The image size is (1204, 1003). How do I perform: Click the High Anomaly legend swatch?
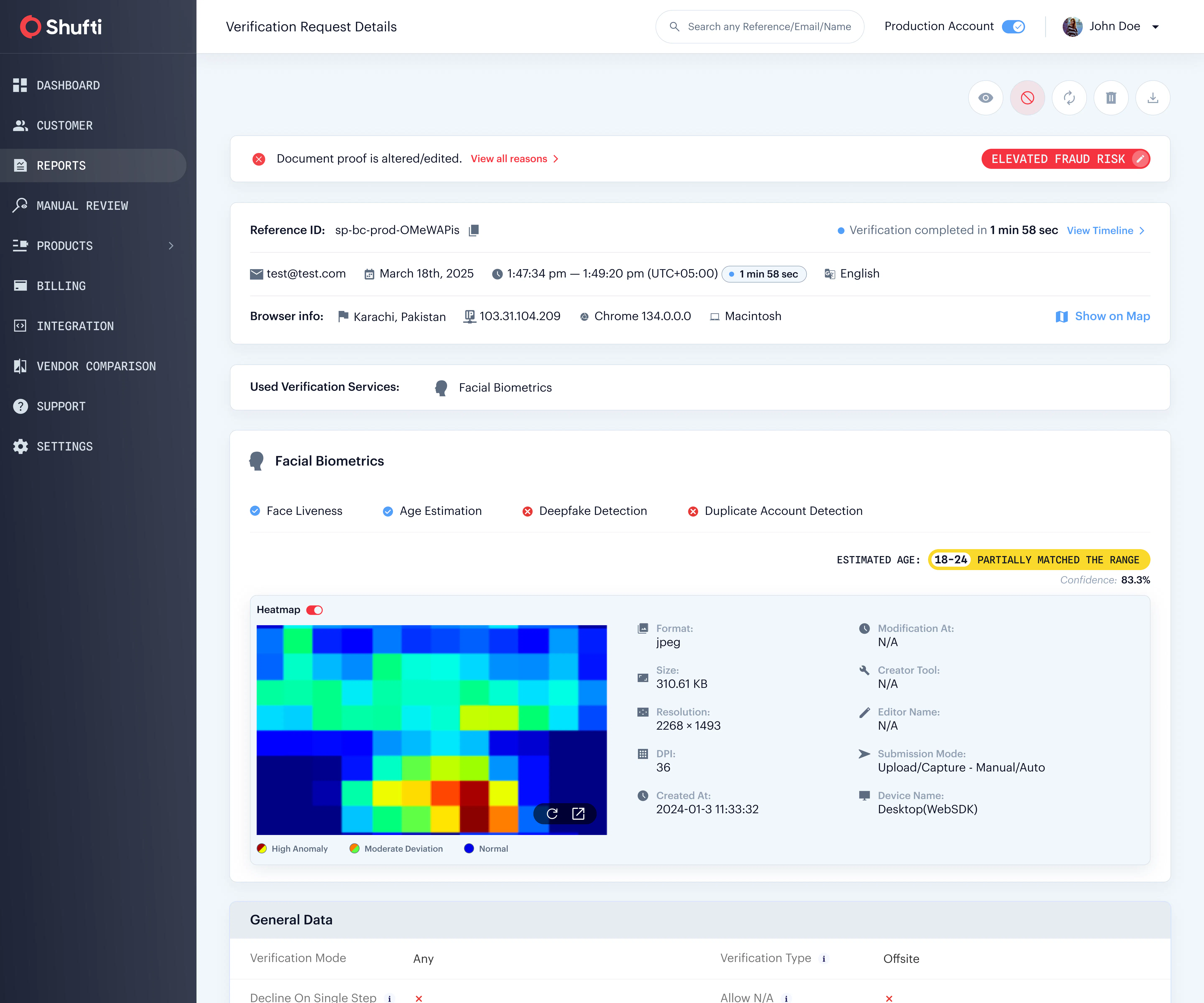pyautogui.click(x=262, y=848)
